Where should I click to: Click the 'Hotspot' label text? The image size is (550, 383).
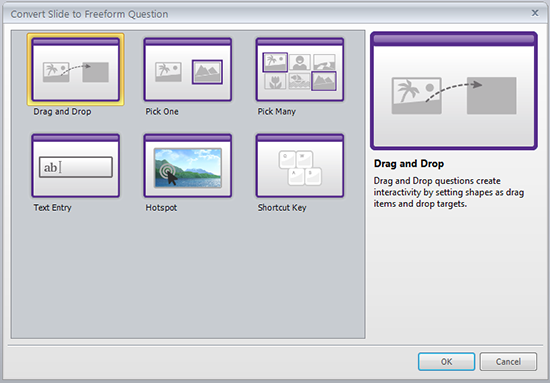click(161, 208)
